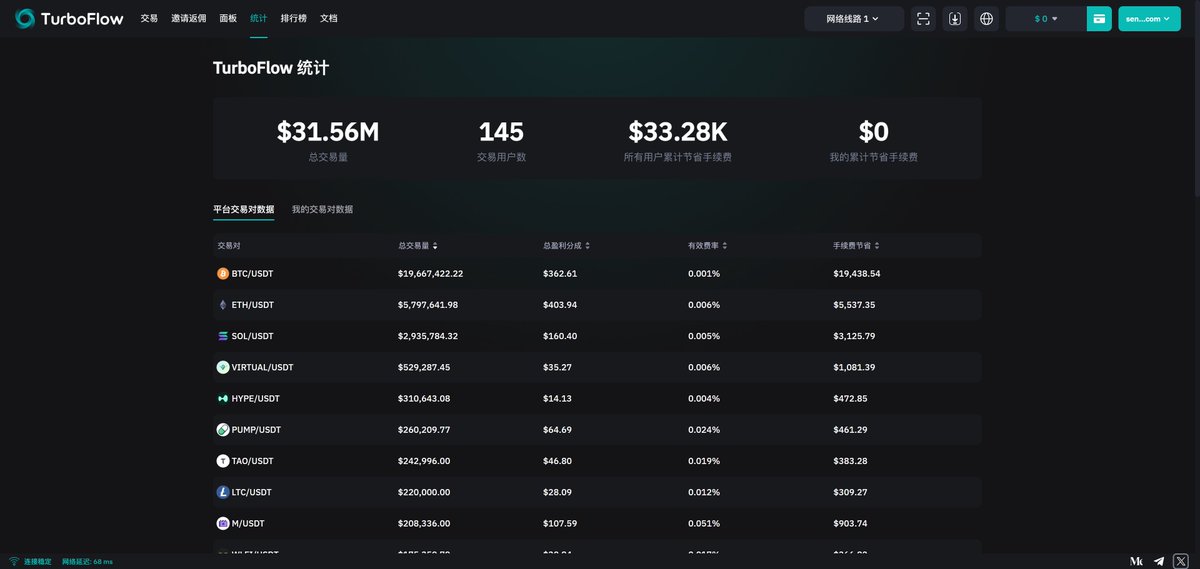Click the 0.024% effective rate cell
Image resolution: width=1200 pixels, height=569 pixels.
pyautogui.click(x=704, y=430)
